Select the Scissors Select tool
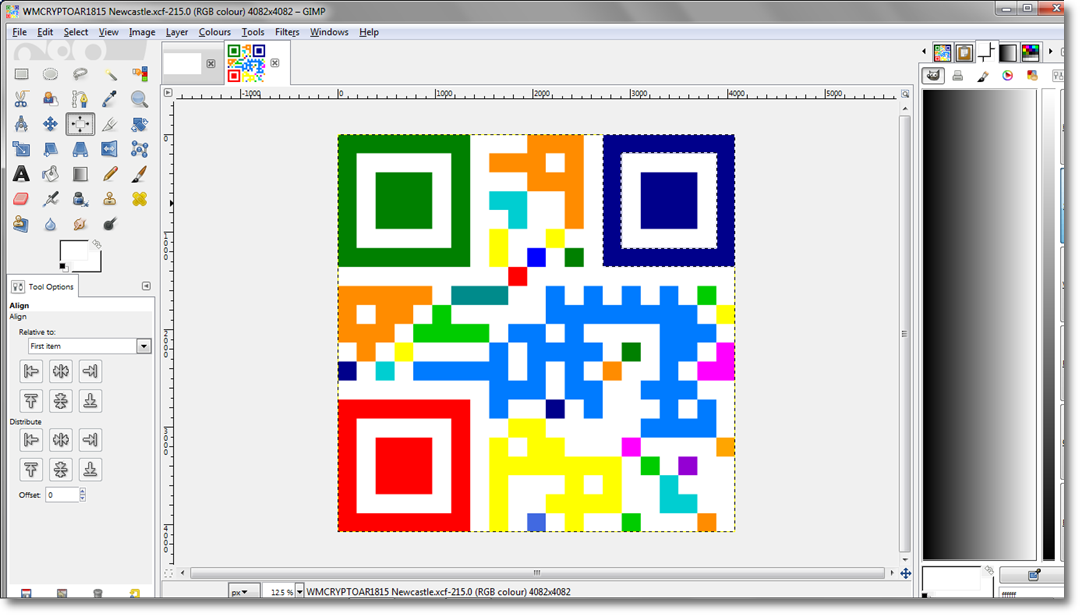 tap(21, 99)
